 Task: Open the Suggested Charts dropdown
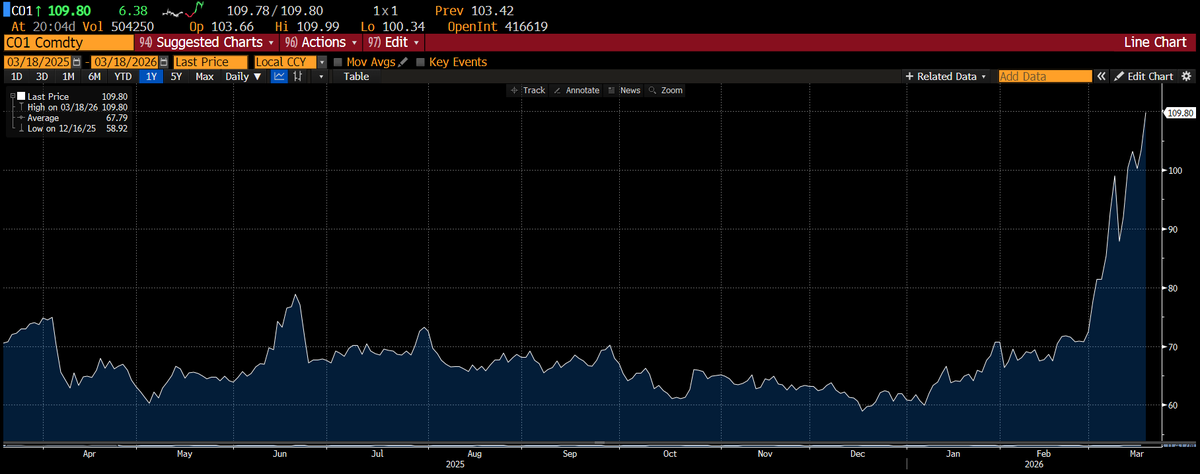coord(207,43)
